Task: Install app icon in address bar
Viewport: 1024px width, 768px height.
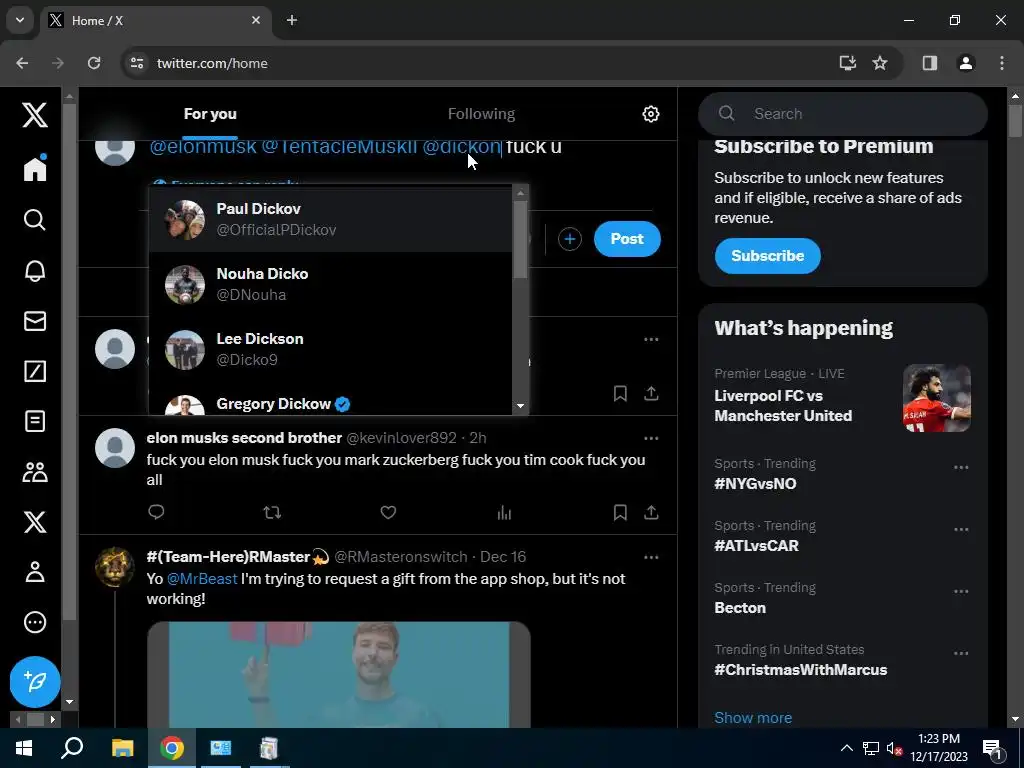Action: (x=848, y=63)
